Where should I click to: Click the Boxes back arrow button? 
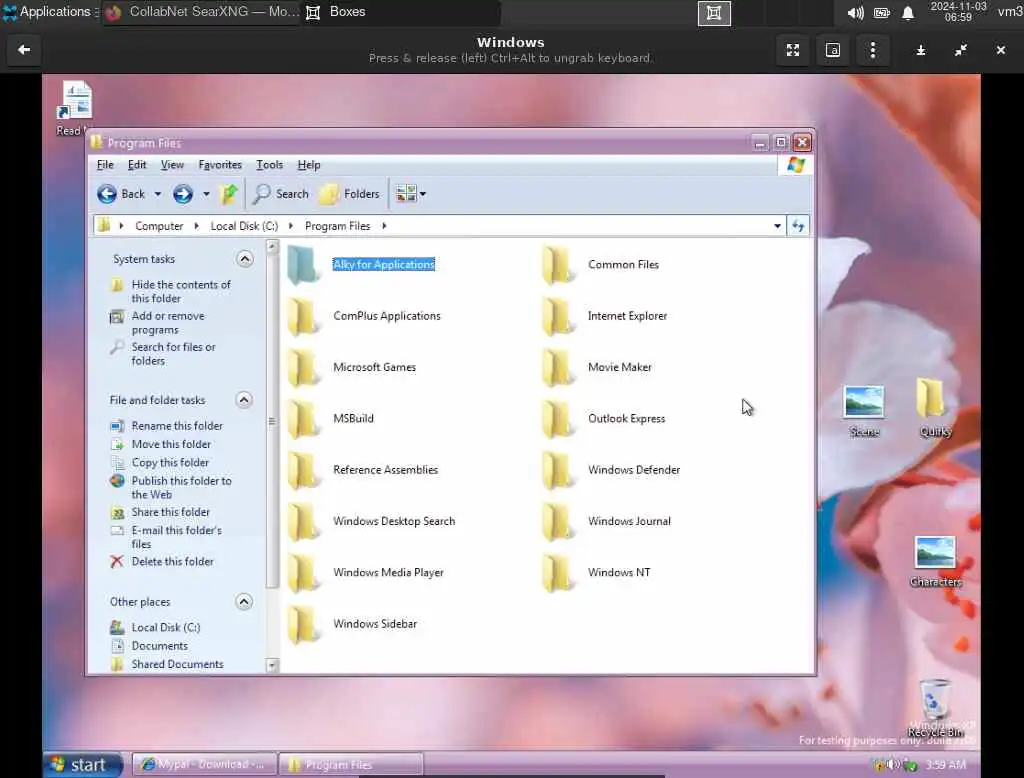pos(24,50)
